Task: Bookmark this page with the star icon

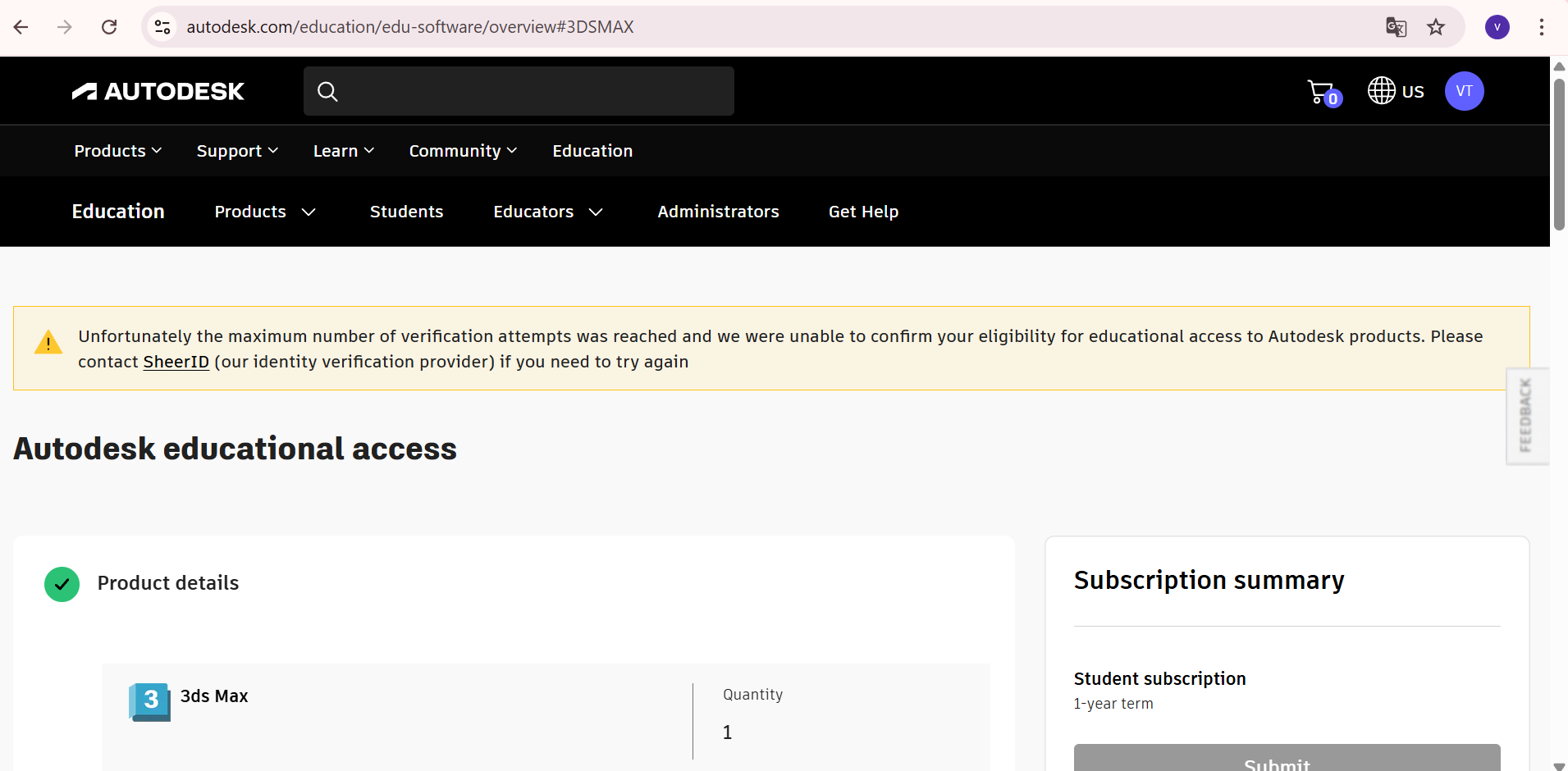Action: (1435, 27)
